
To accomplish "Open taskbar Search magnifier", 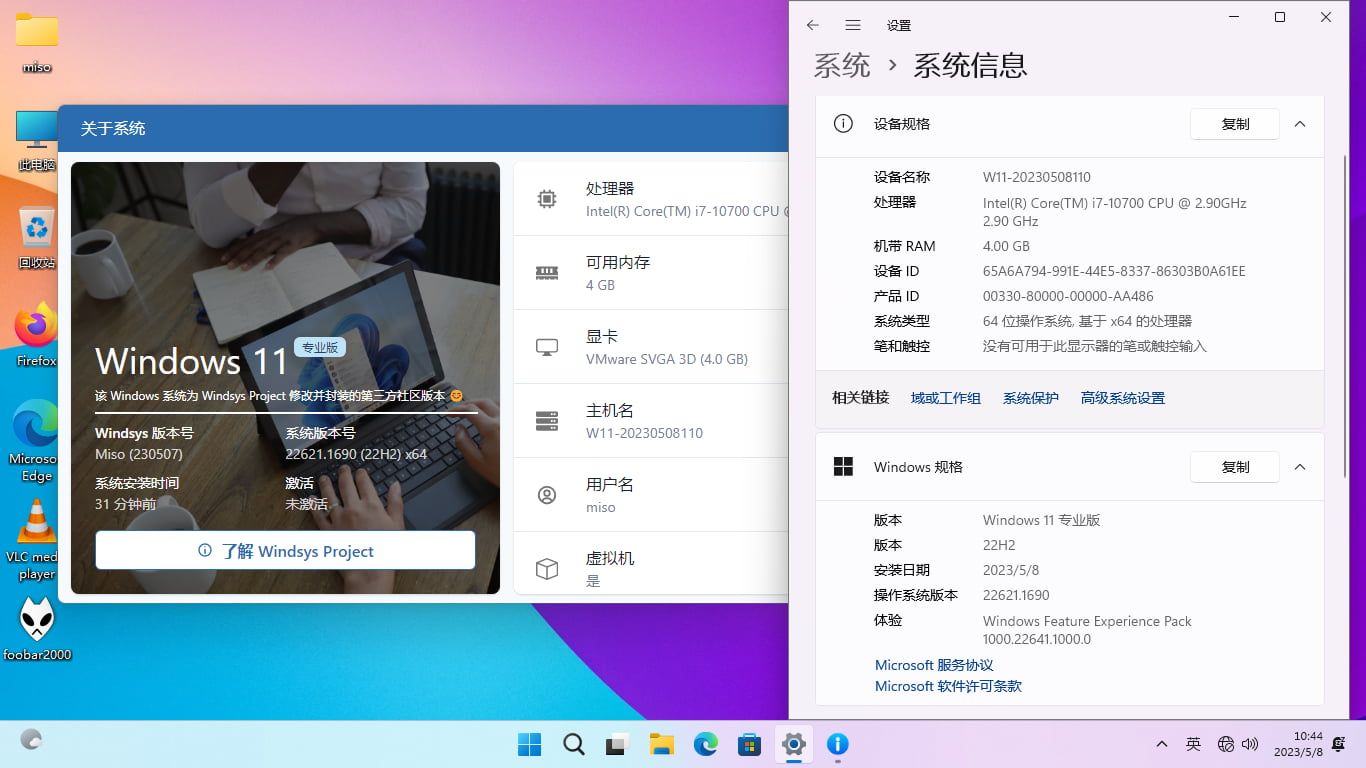I will 573,744.
